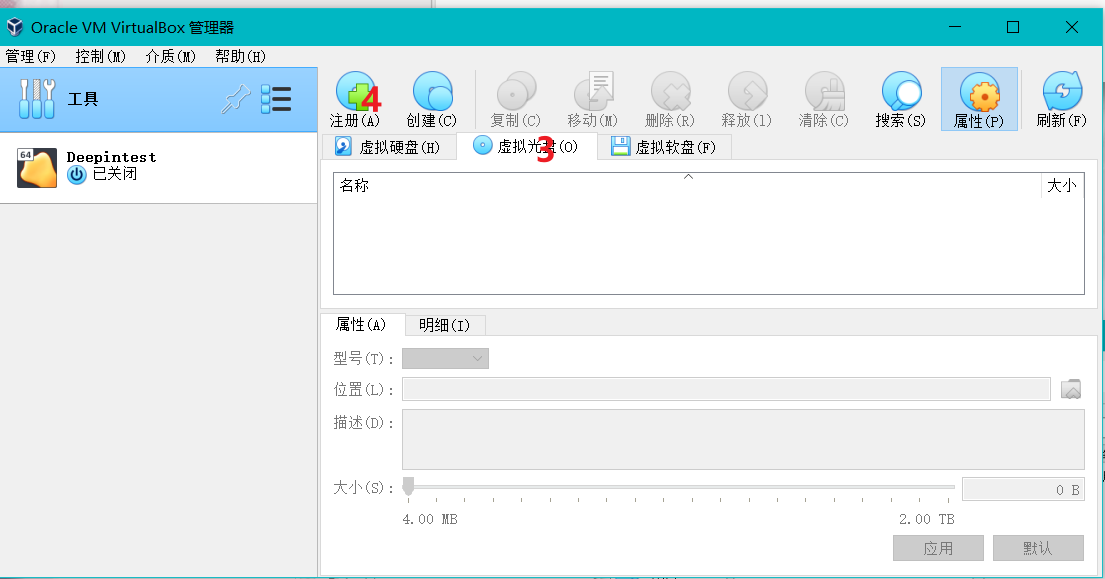
Task: Select the Deepintest virtual machine icon
Action: (37, 168)
